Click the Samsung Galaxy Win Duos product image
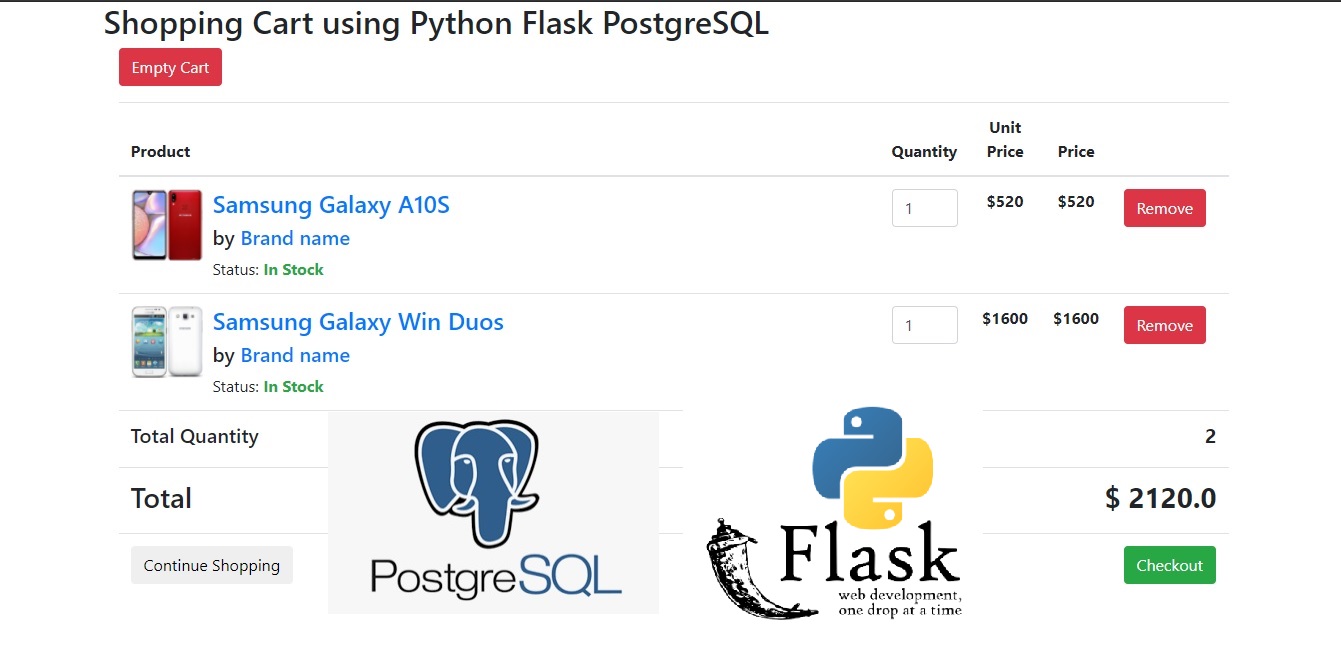Image resolution: width=1341 pixels, height=657 pixels. click(x=166, y=342)
